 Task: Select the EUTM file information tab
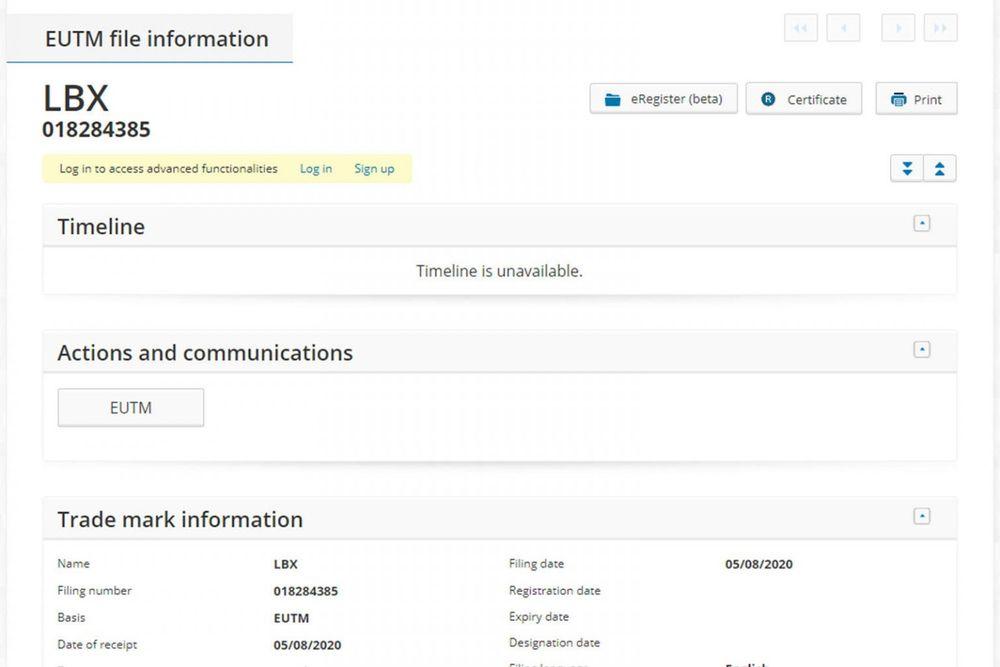click(156, 39)
